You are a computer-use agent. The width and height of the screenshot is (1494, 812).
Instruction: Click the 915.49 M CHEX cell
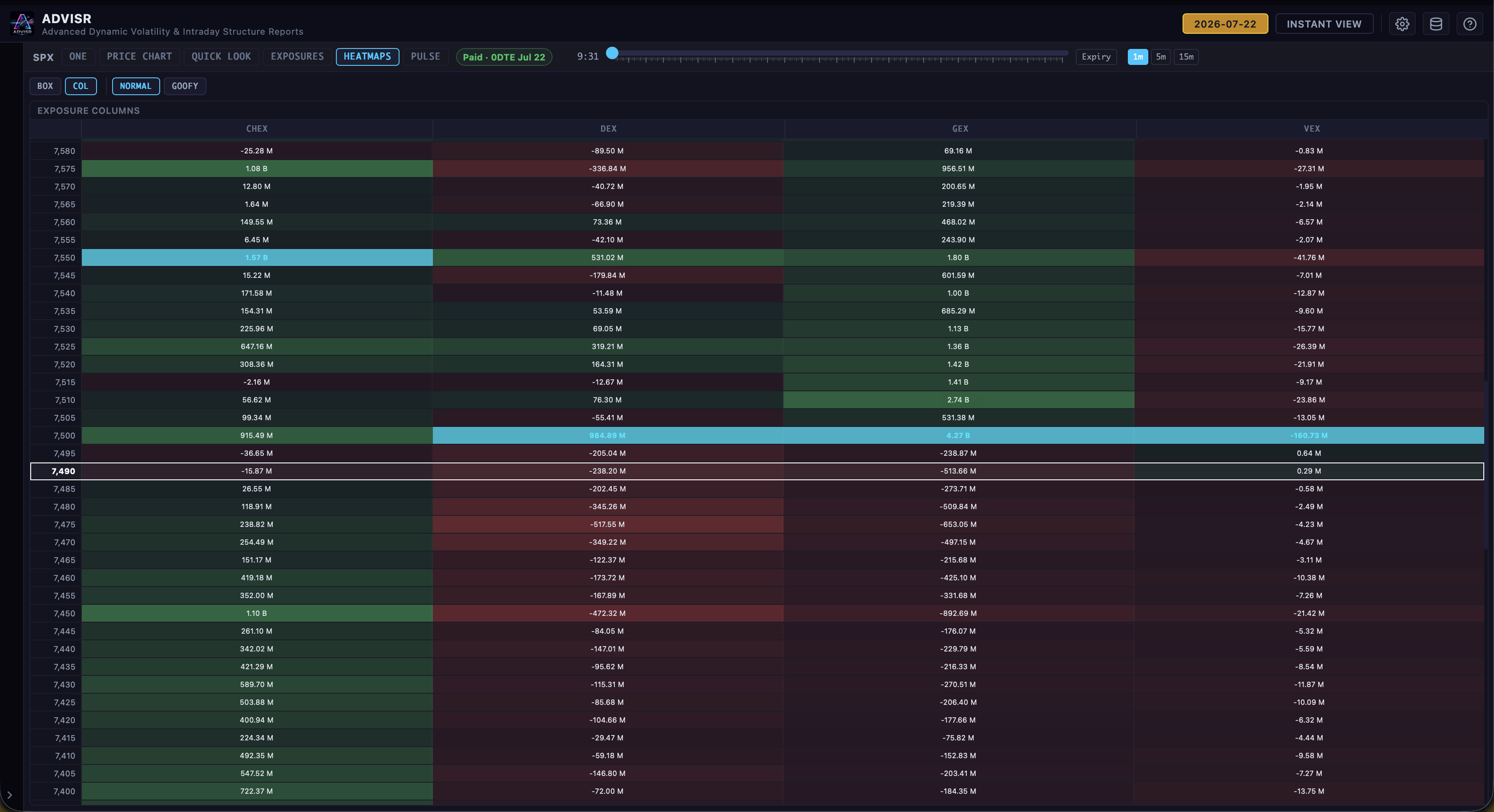256,435
